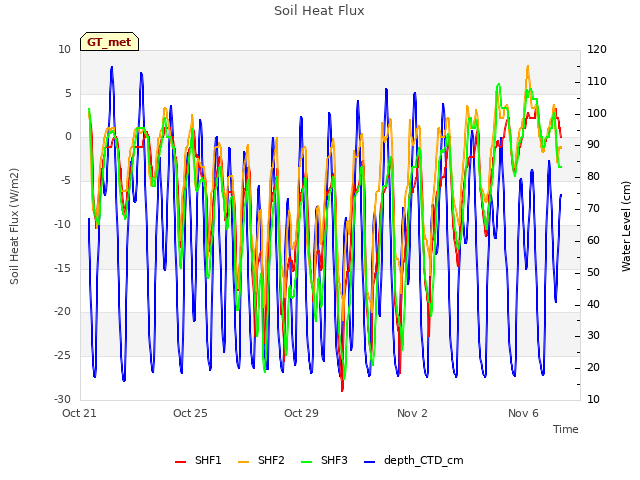640x480 pixels.
Task: Click the 10 left axis tick label
Action: (64, 49)
